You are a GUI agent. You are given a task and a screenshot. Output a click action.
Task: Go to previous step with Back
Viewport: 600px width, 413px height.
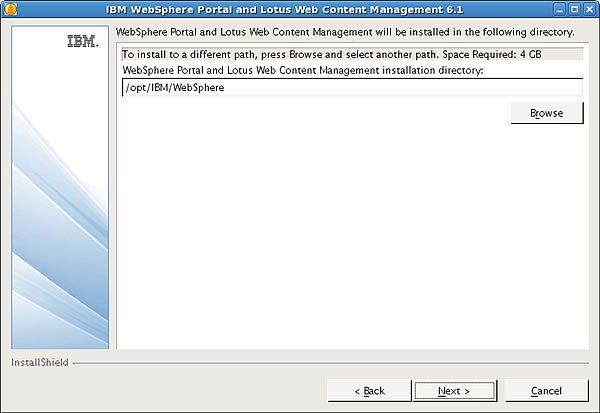[x=369, y=391]
